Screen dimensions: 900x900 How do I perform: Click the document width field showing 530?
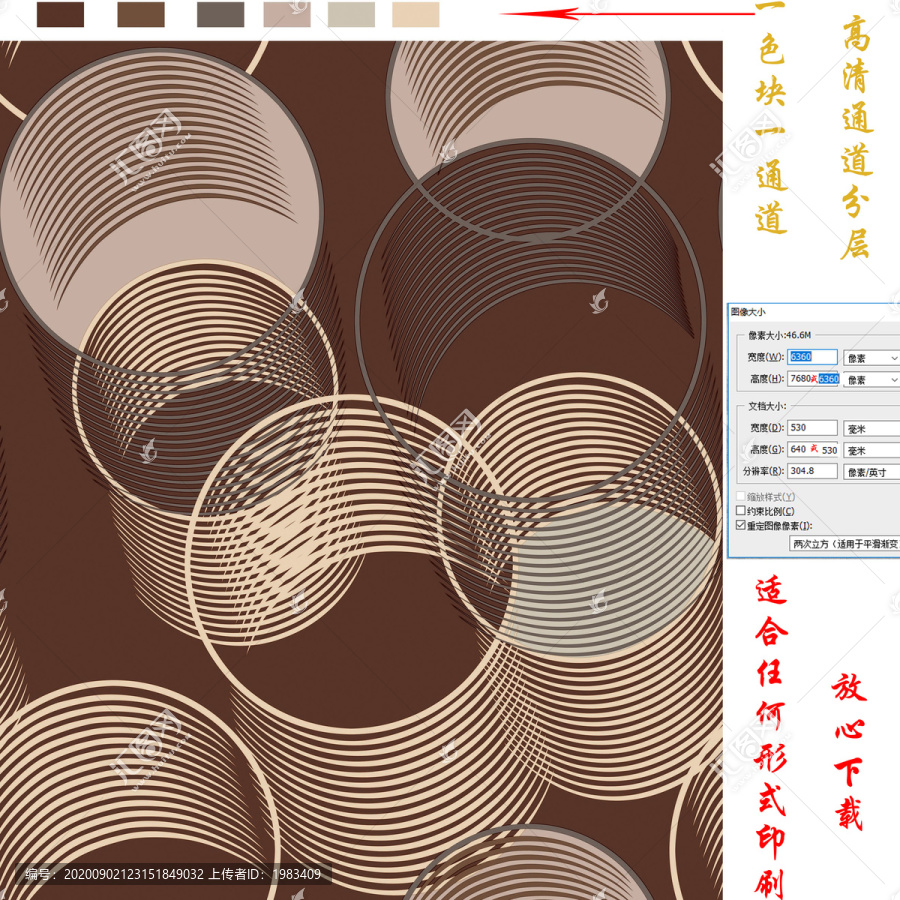(x=812, y=428)
